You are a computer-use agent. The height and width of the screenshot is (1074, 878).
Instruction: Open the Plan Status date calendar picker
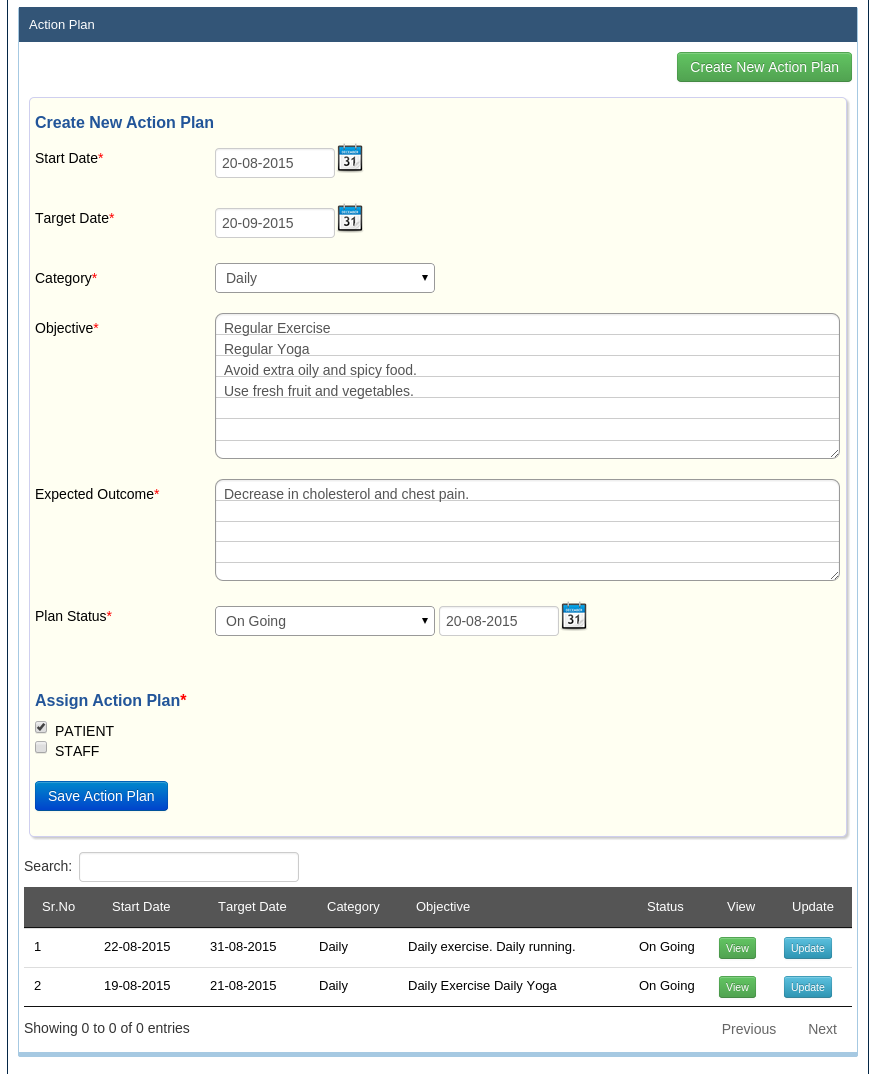pyautogui.click(x=573, y=616)
